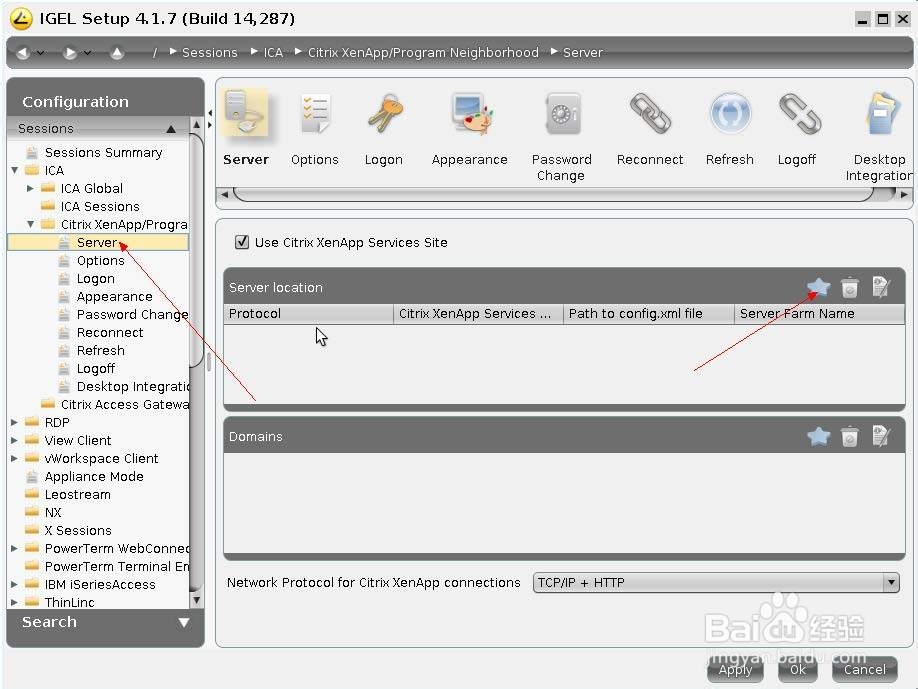Expand the PowerTerm WebConnect node
Image resolution: width=918 pixels, height=689 pixels.
(14, 549)
